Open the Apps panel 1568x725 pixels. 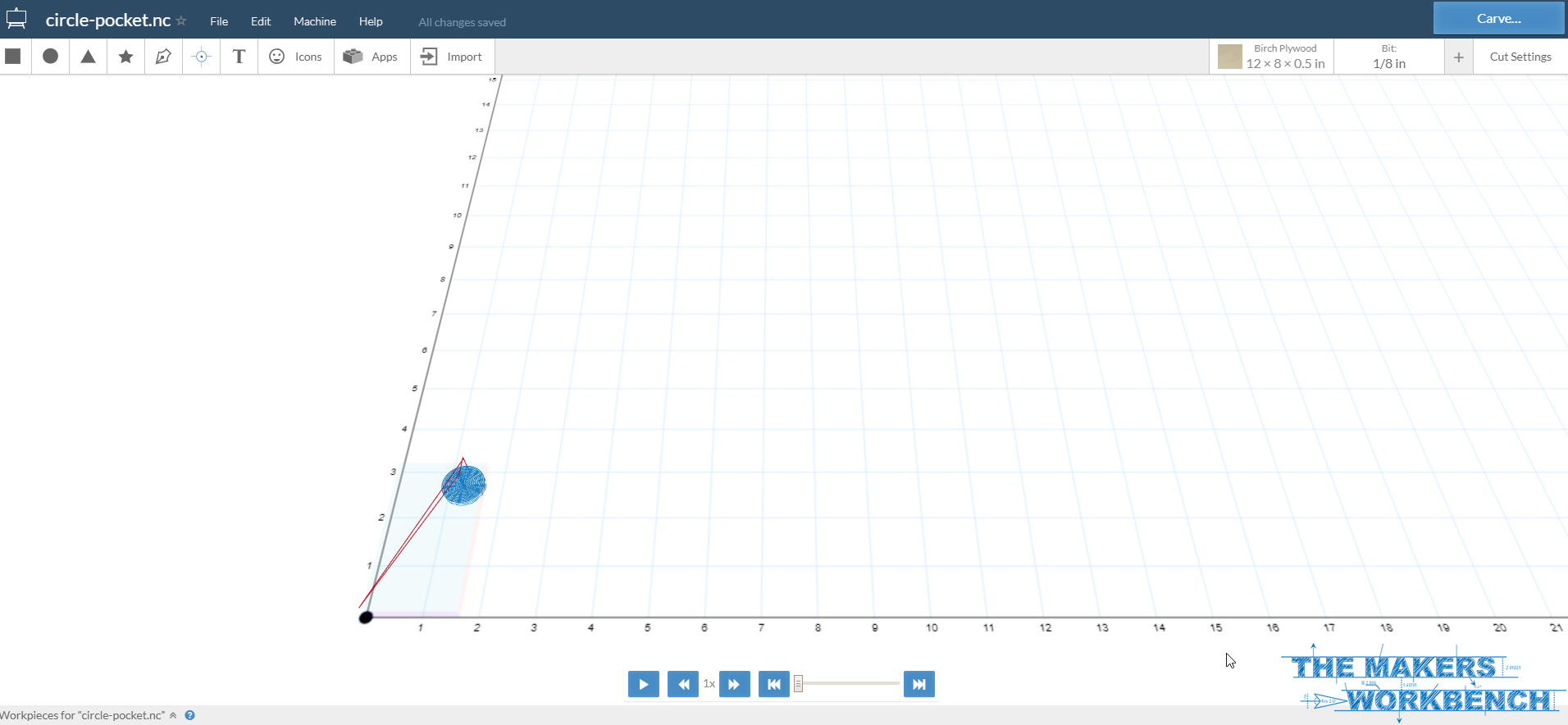[371, 57]
